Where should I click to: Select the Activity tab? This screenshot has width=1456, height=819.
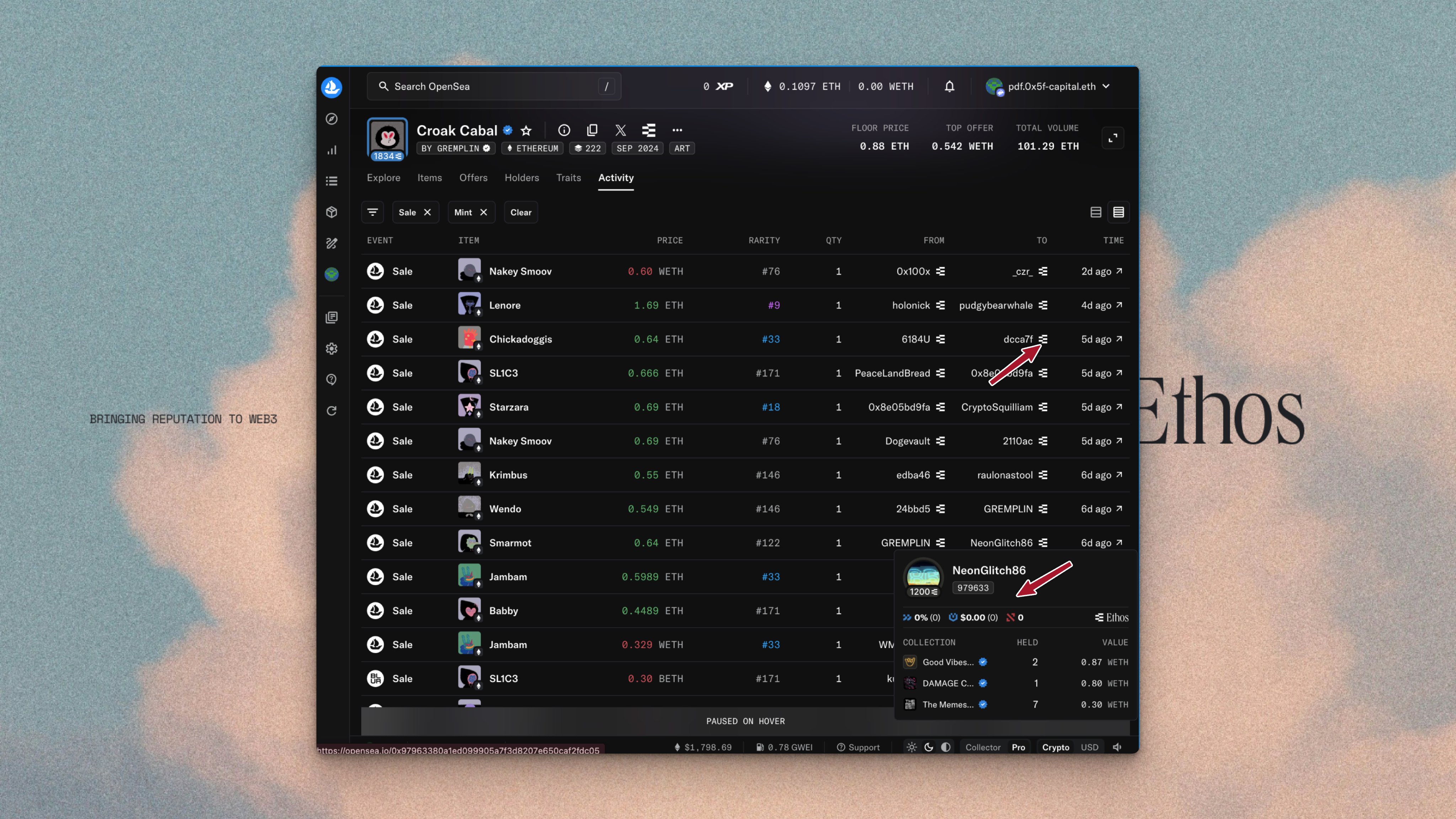click(x=616, y=177)
